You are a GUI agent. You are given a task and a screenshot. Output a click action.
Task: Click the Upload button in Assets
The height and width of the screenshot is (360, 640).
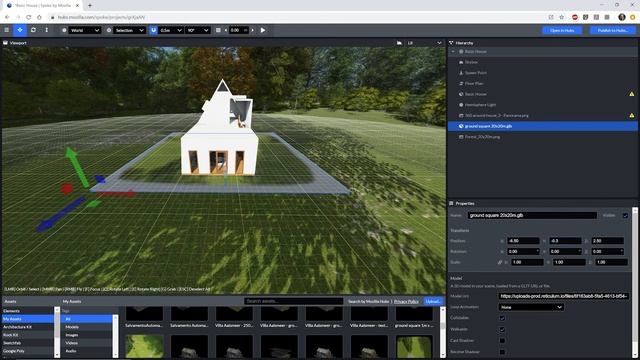[433, 301]
